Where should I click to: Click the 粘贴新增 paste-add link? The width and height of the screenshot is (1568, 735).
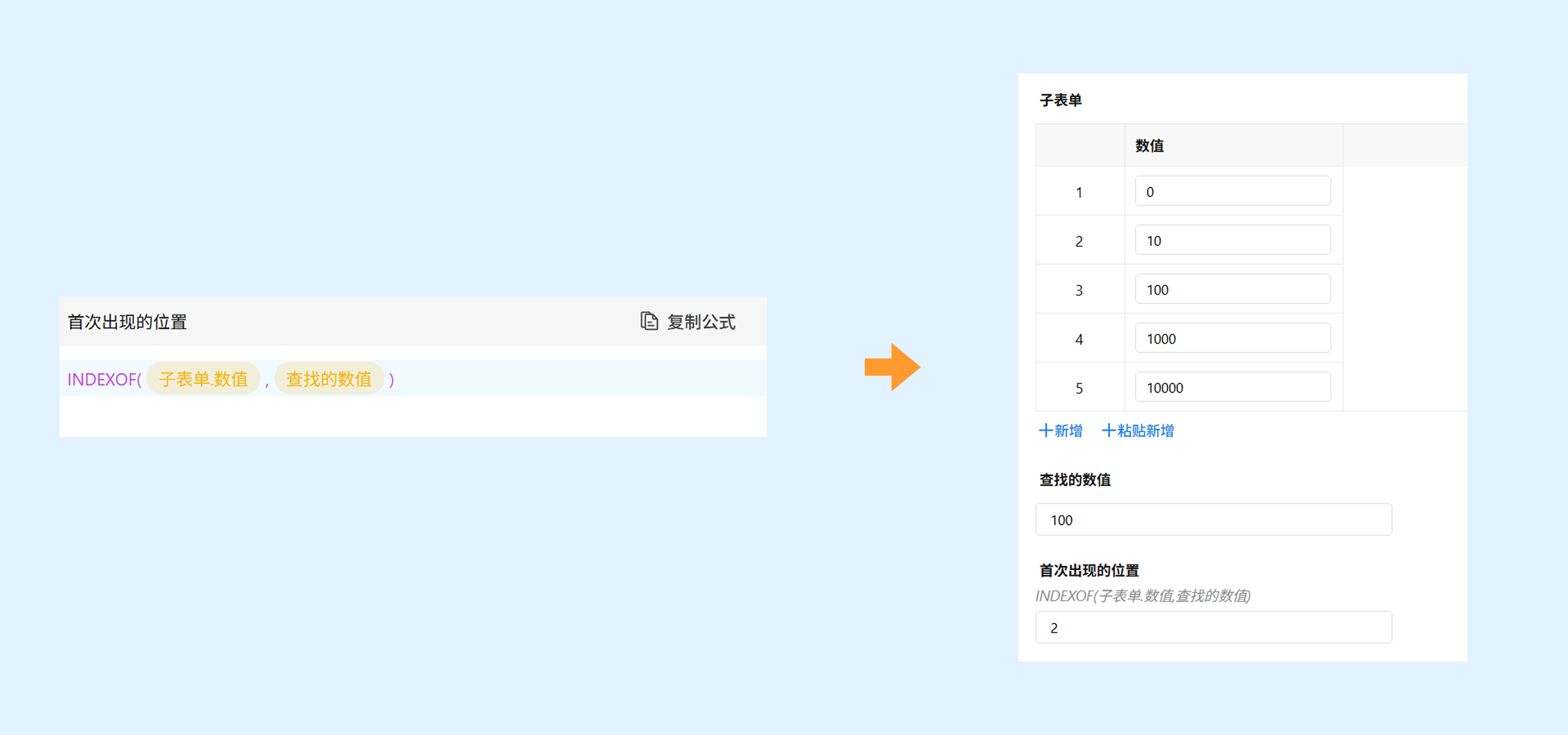point(1145,431)
